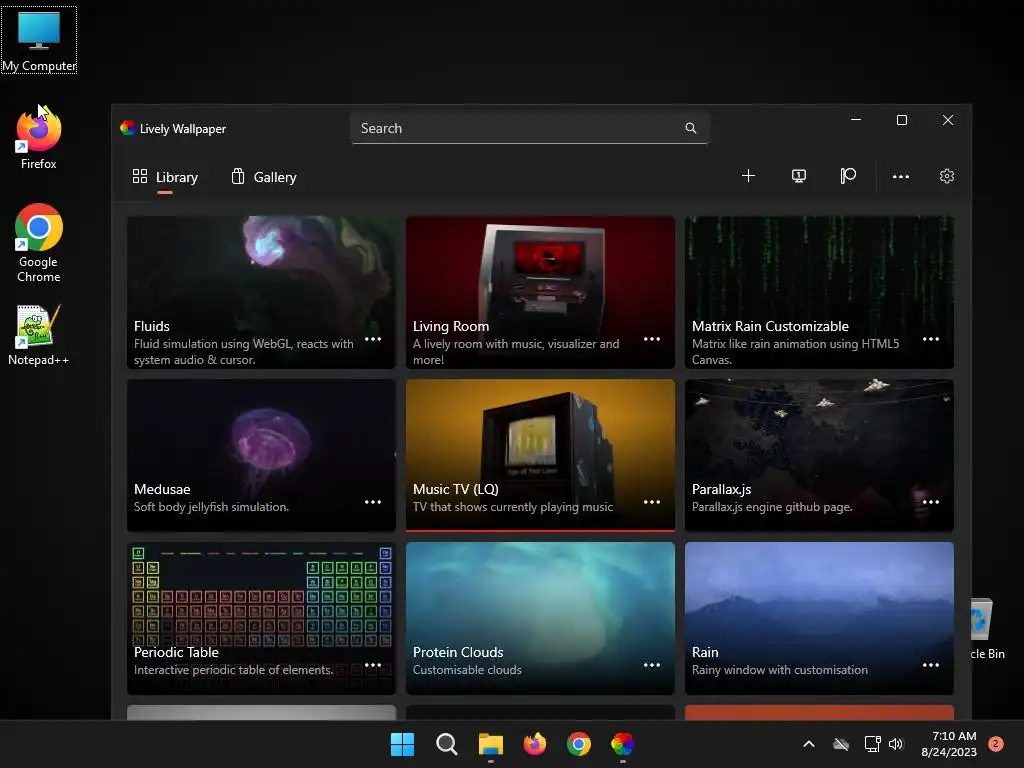Viewport: 1024px width, 768px height.
Task: Focus the Search input field
Action: (x=530, y=128)
